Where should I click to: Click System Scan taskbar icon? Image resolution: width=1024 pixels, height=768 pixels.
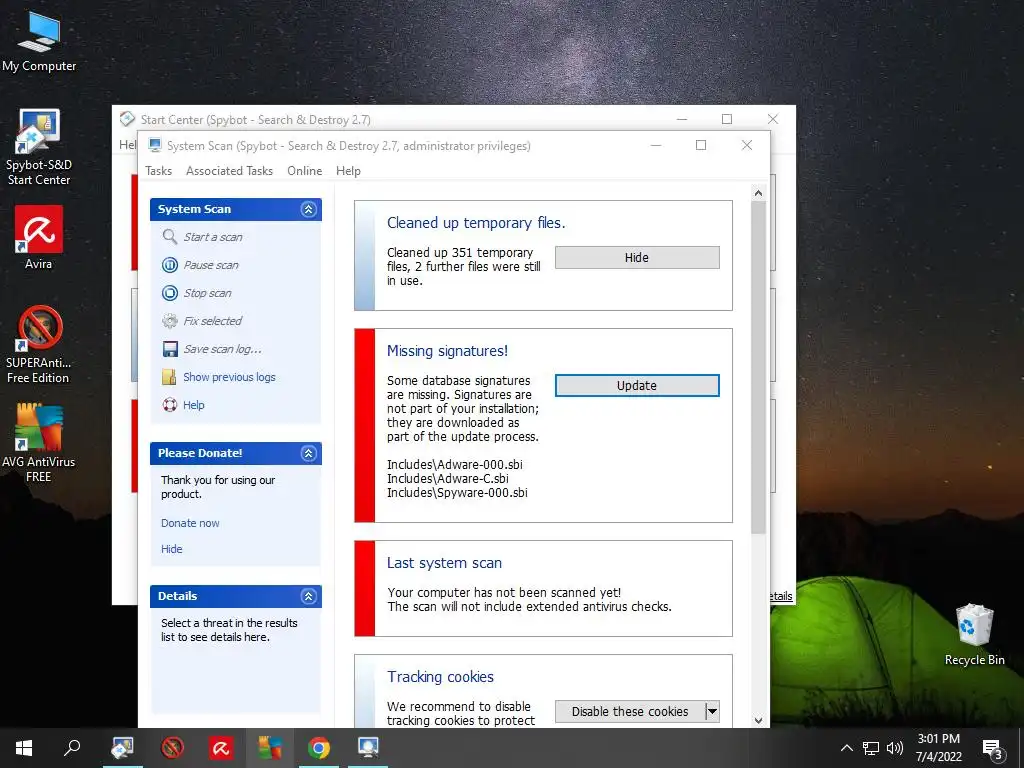point(368,748)
